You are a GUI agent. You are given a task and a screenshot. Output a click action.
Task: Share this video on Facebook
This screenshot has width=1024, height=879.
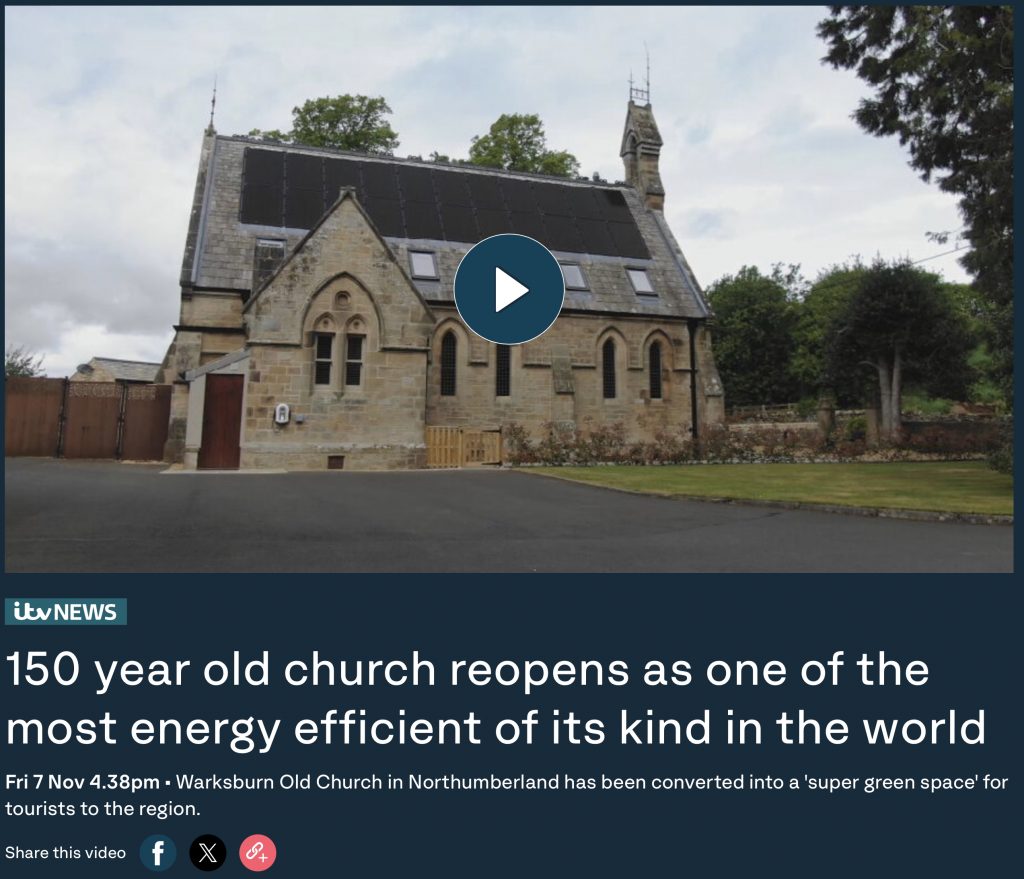tap(158, 852)
